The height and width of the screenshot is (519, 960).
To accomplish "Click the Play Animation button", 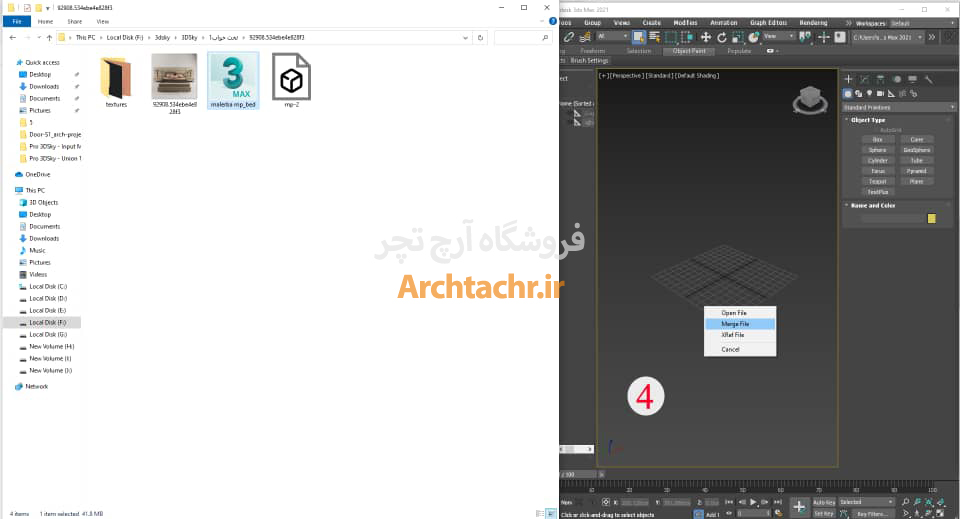I will coord(753,502).
